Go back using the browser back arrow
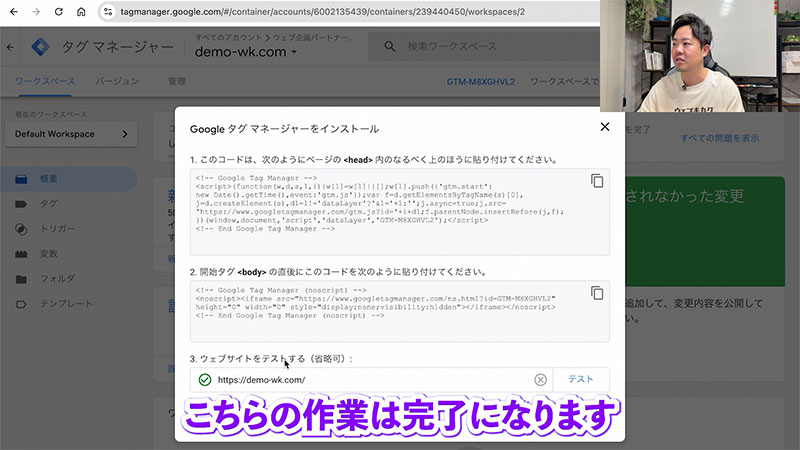The height and width of the screenshot is (450, 800). [x=14, y=12]
